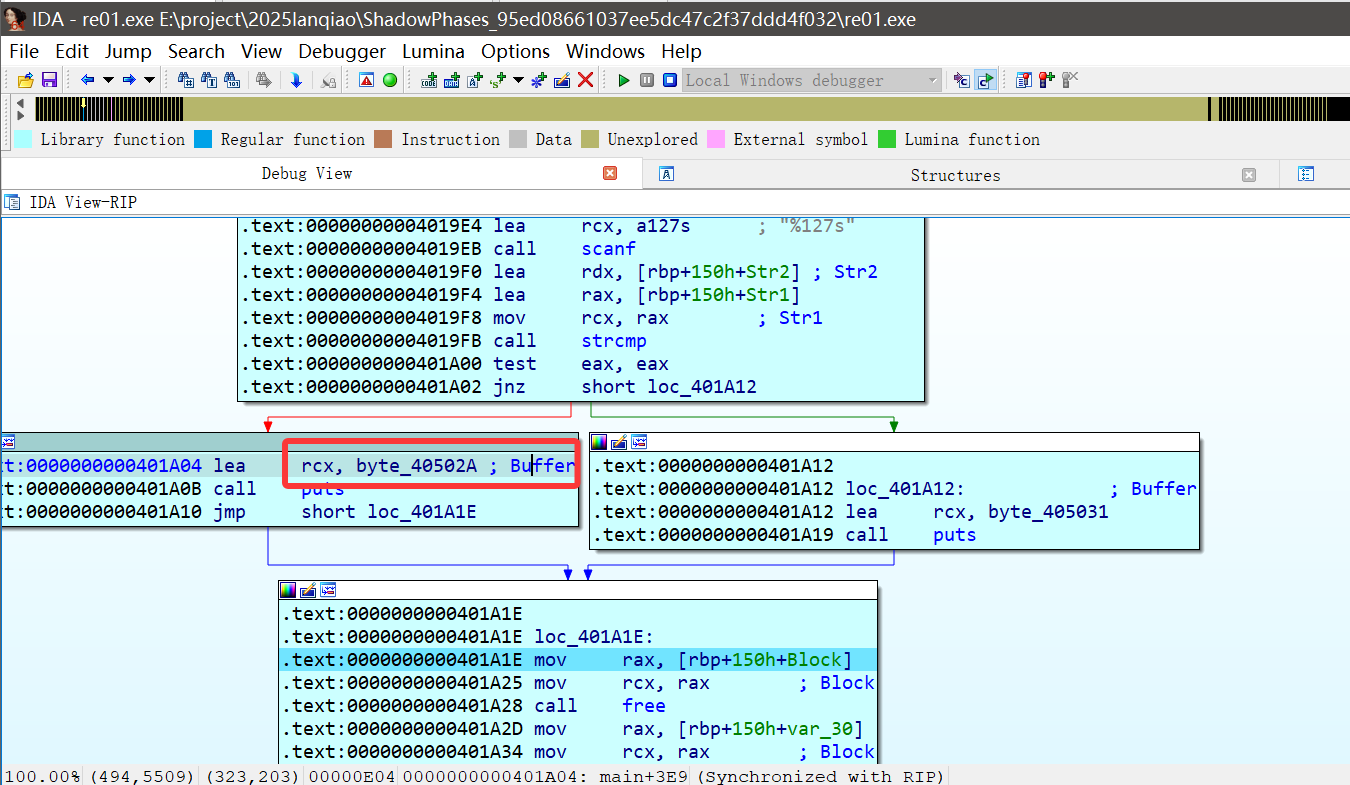Image resolution: width=1350 pixels, height=785 pixels.
Task: Switch to the Structures tab
Action: tap(954, 175)
